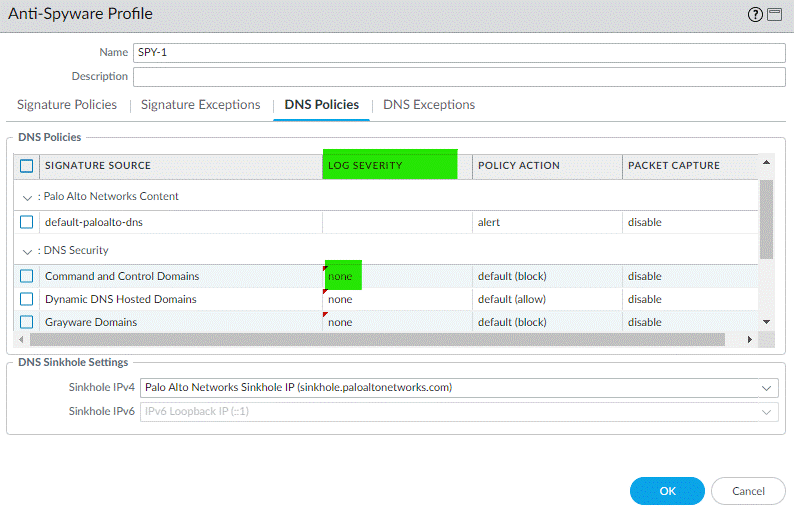Click the default-paloalto-dns signature name

[94, 222]
